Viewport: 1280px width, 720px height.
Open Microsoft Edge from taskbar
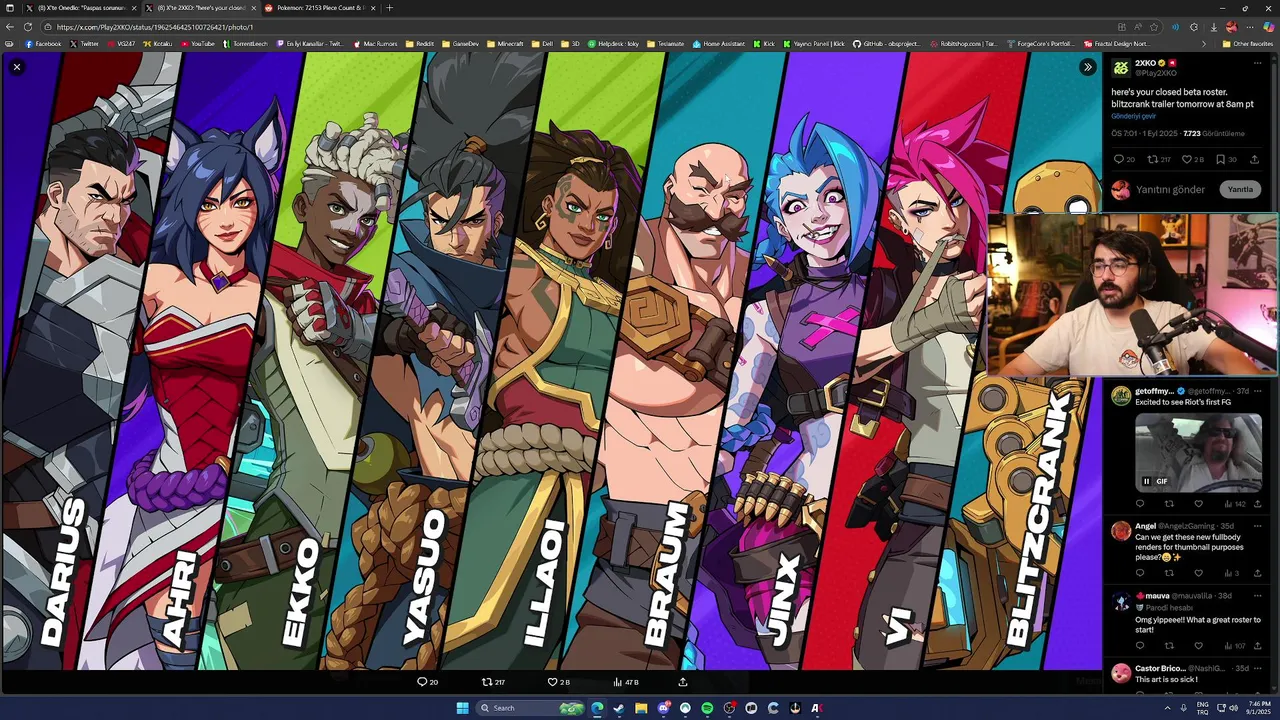tap(597, 708)
